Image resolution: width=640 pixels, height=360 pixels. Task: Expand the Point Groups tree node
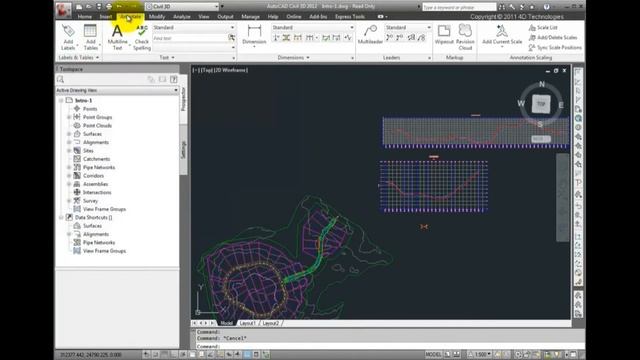click(x=69, y=117)
